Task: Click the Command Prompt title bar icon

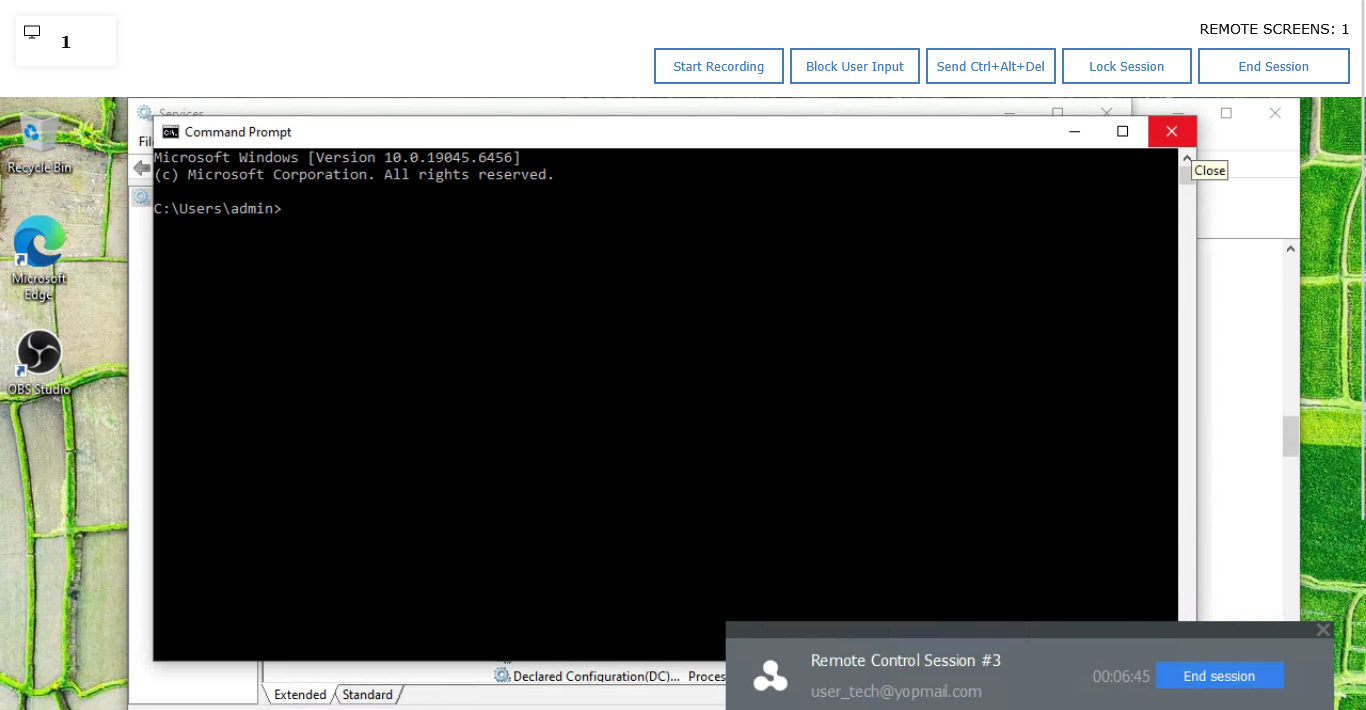Action: point(171,132)
